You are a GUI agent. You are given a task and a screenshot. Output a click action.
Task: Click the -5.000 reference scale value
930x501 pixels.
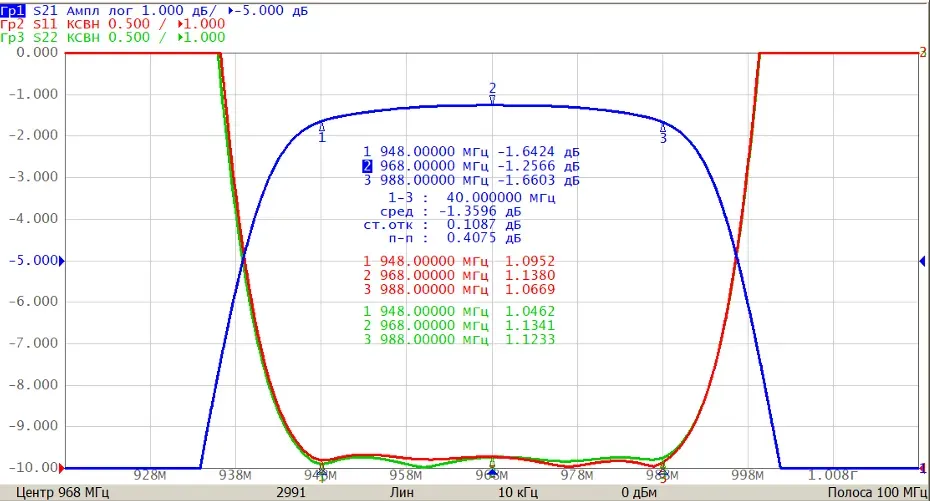click(x=33, y=261)
